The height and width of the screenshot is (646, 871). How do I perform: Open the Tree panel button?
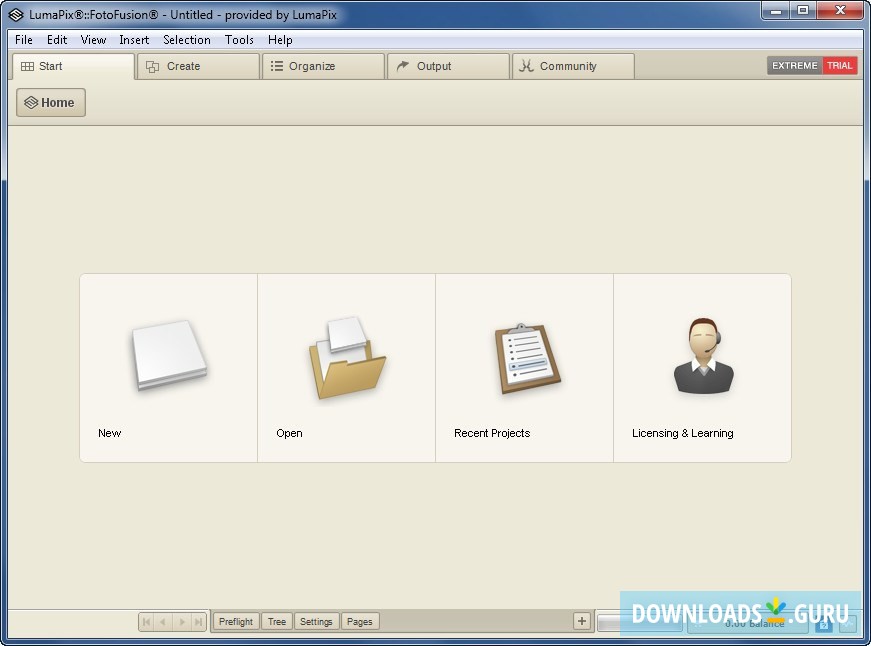[277, 622]
